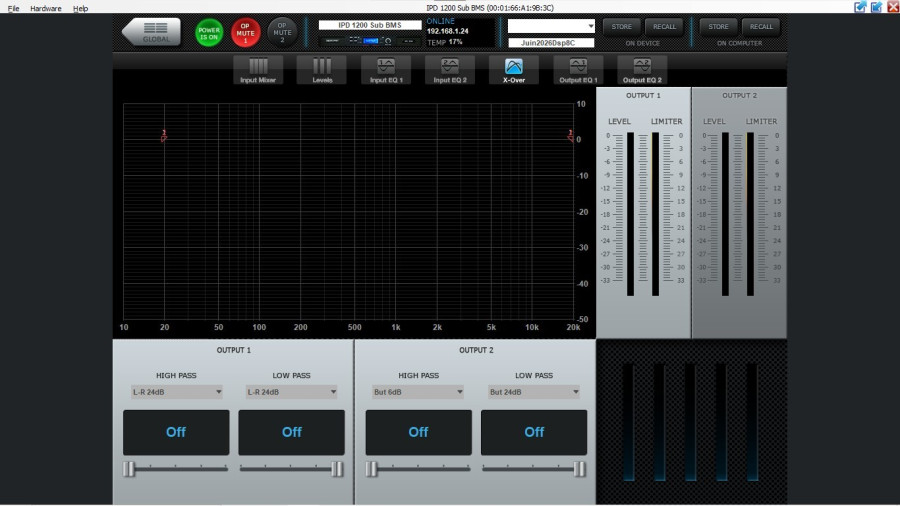Store preset On Computer

(x=718, y=27)
